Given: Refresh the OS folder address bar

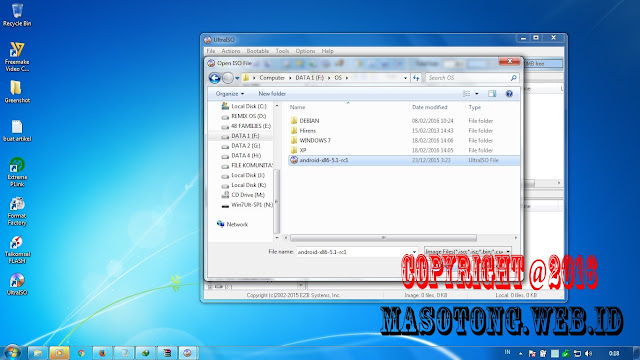Looking at the screenshot, I should pyautogui.click(x=416, y=78).
